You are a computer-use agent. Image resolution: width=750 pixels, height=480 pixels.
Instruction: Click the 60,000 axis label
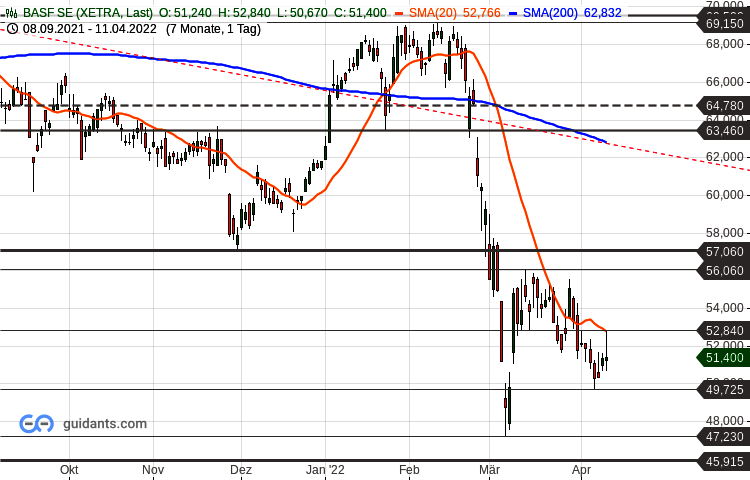pyautogui.click(x=725, y=195)
